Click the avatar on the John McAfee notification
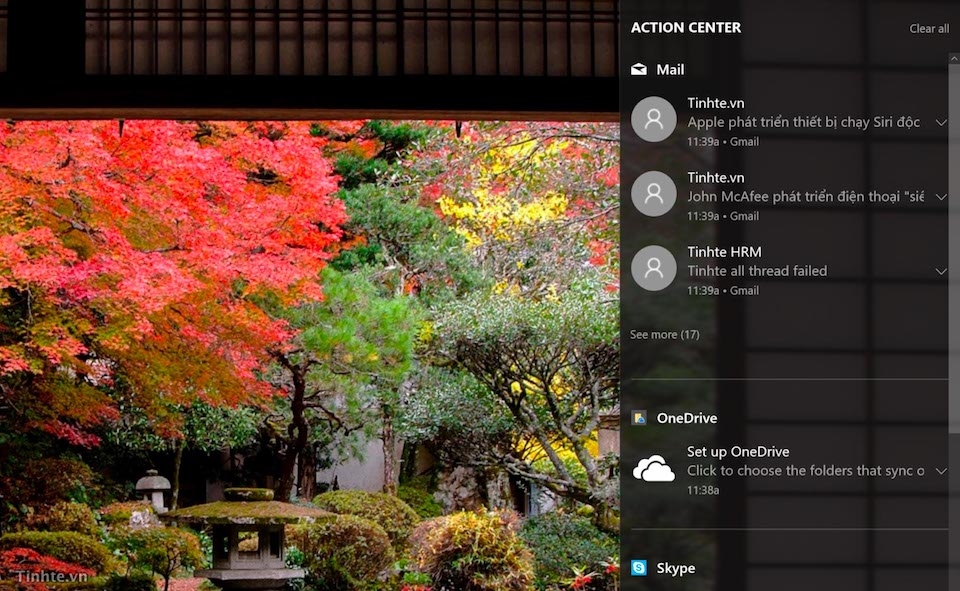The height and width of the screenshot is (591, 960). point(654,194)
